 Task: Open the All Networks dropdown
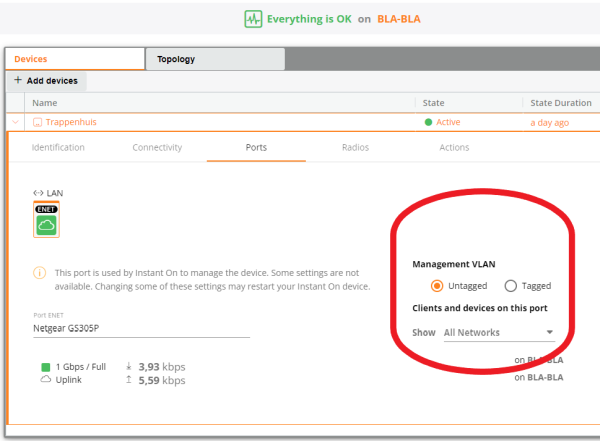click(500, 332)
